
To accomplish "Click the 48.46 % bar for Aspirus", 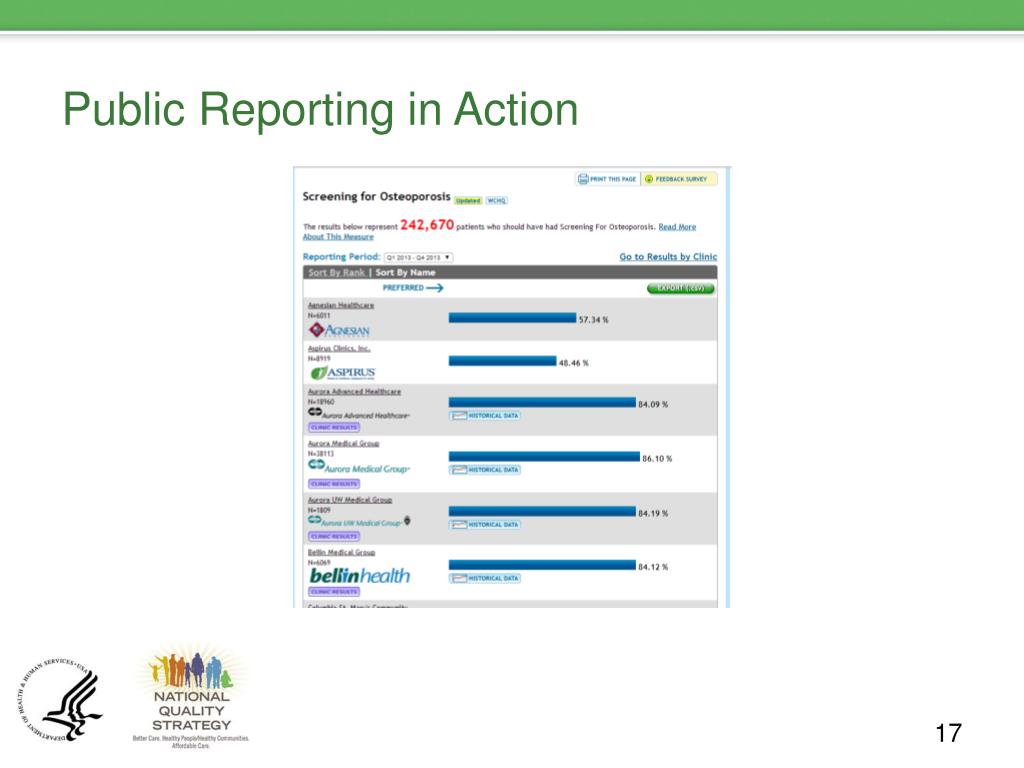I will click(x=502, y=361).
